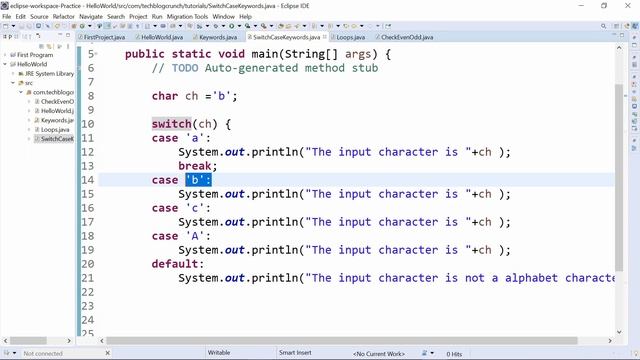Click the Pin Editor toolbar icon
This screenshot has height=360, width=640.
[388, 26]
